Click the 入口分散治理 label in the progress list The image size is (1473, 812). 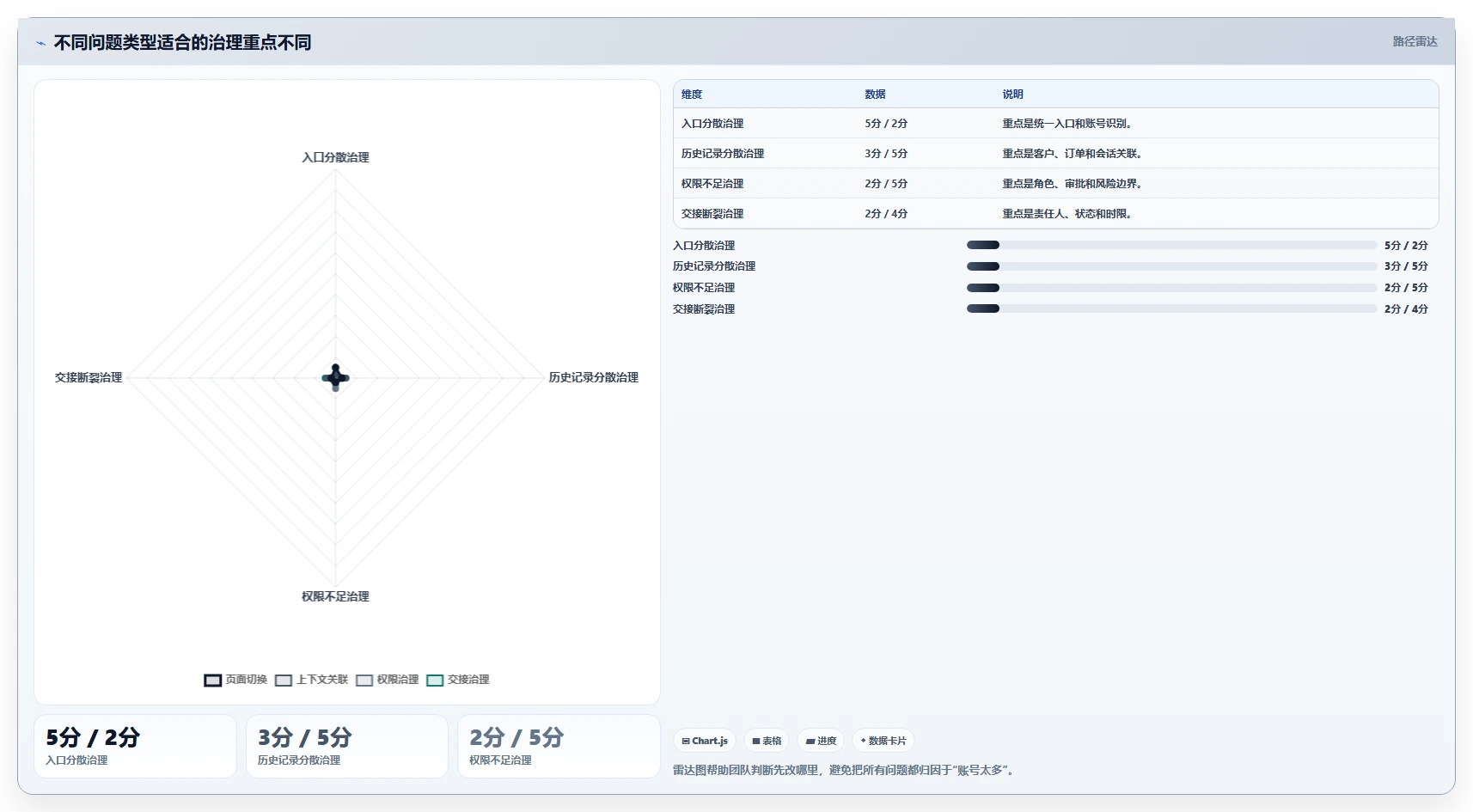704,246
